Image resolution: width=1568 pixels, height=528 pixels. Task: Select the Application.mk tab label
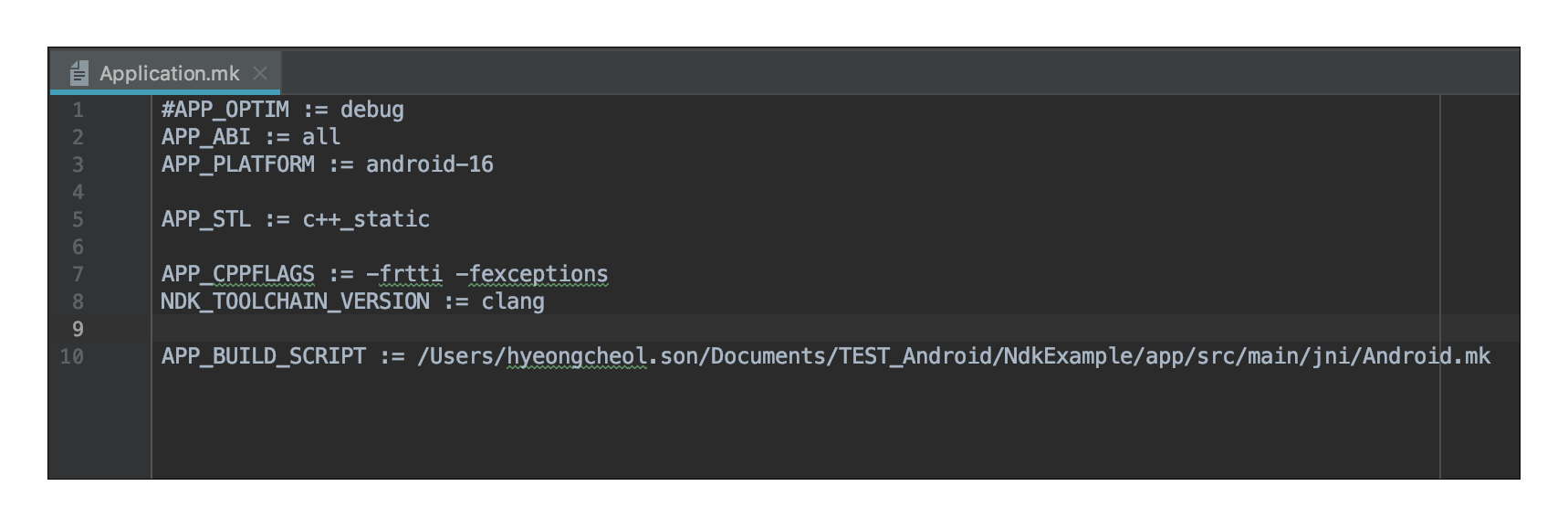170,73
